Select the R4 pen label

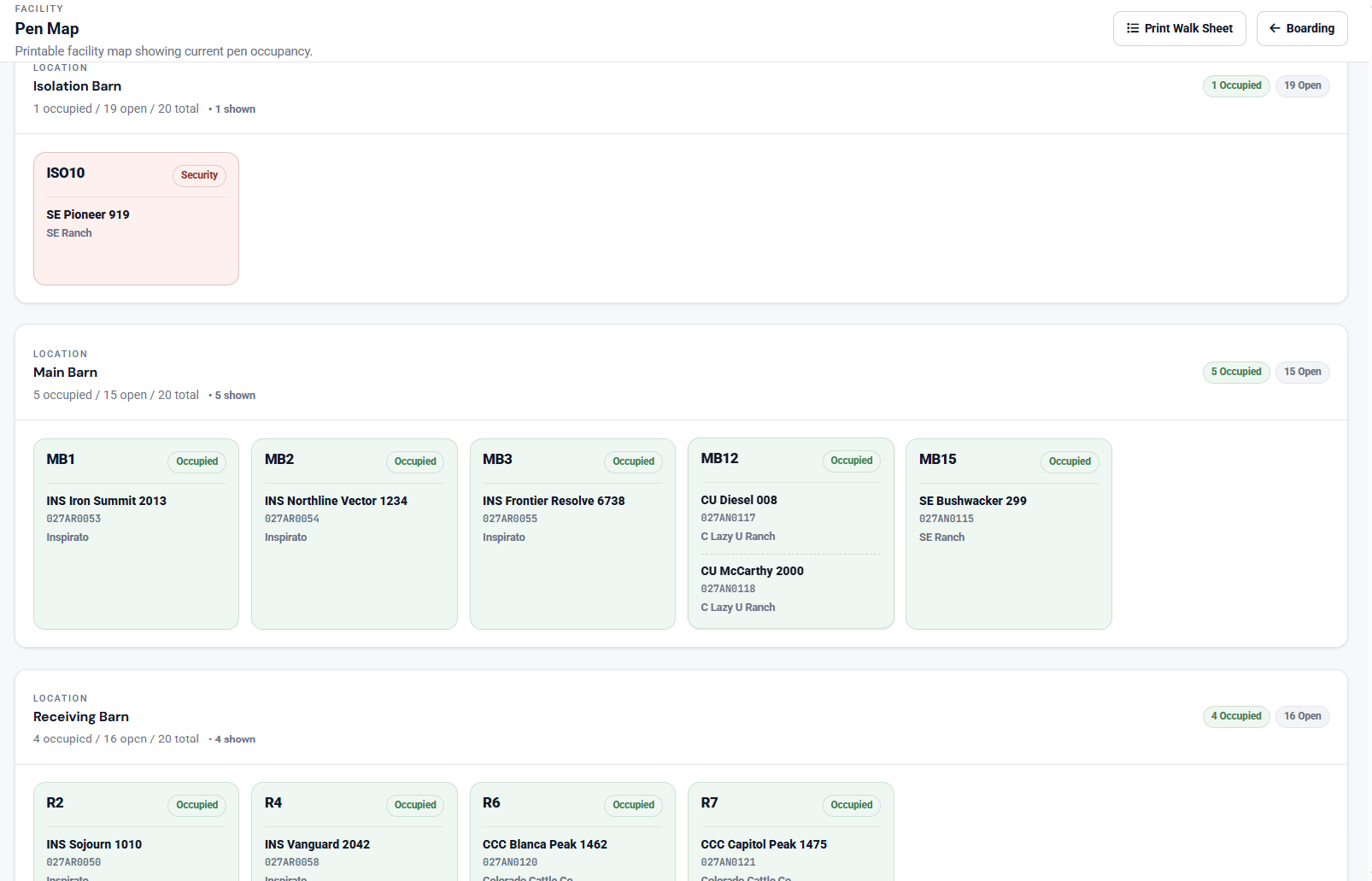point(273,803)
